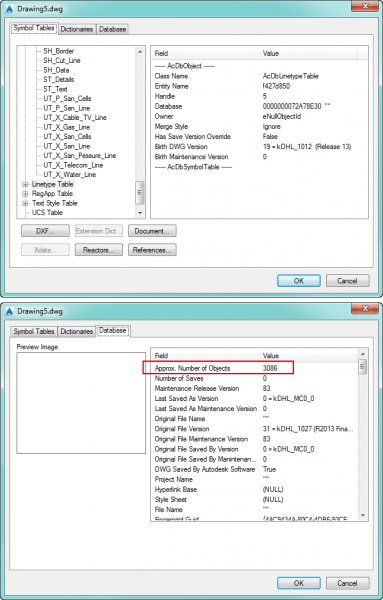383x600 pixels.
Task: Click Value column header in lower dialog
Action: [309, 355]
